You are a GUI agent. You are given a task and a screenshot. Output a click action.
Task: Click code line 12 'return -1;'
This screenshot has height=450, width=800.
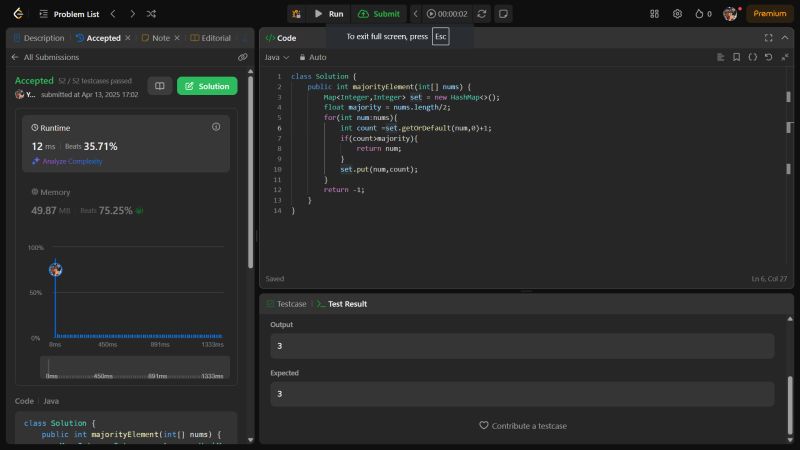344,190
